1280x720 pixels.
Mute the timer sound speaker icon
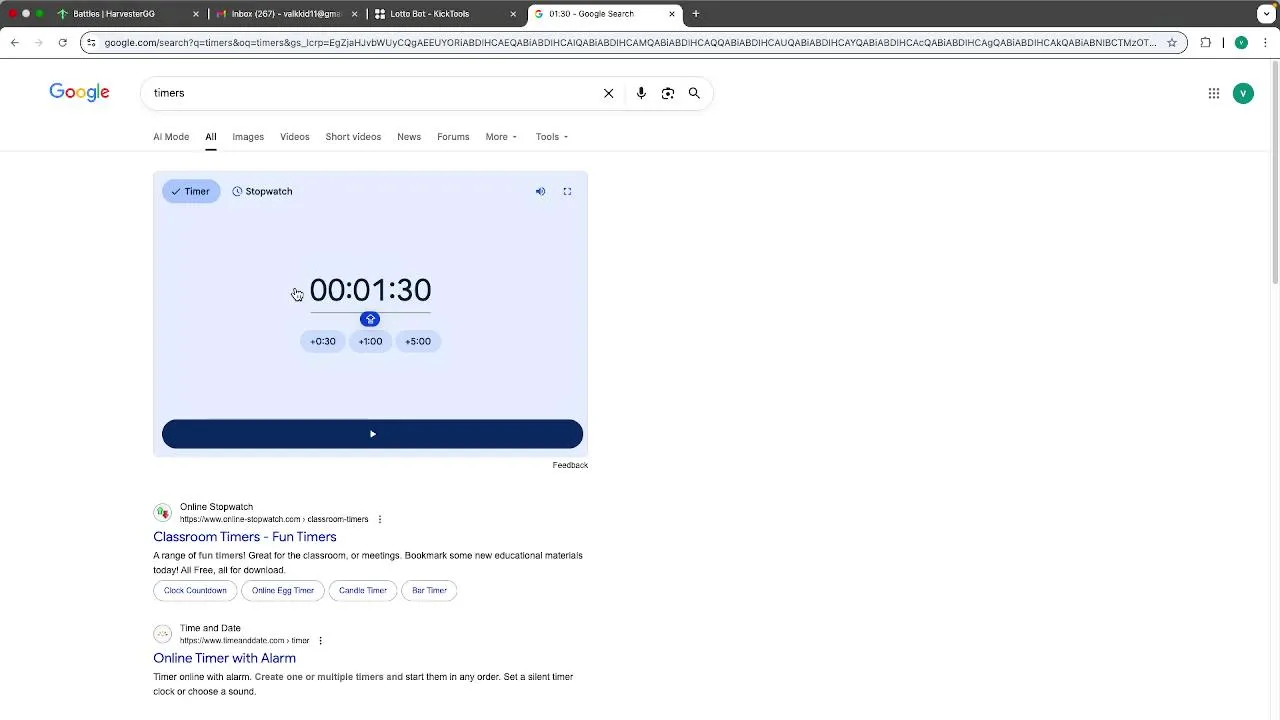click(540, 191)
